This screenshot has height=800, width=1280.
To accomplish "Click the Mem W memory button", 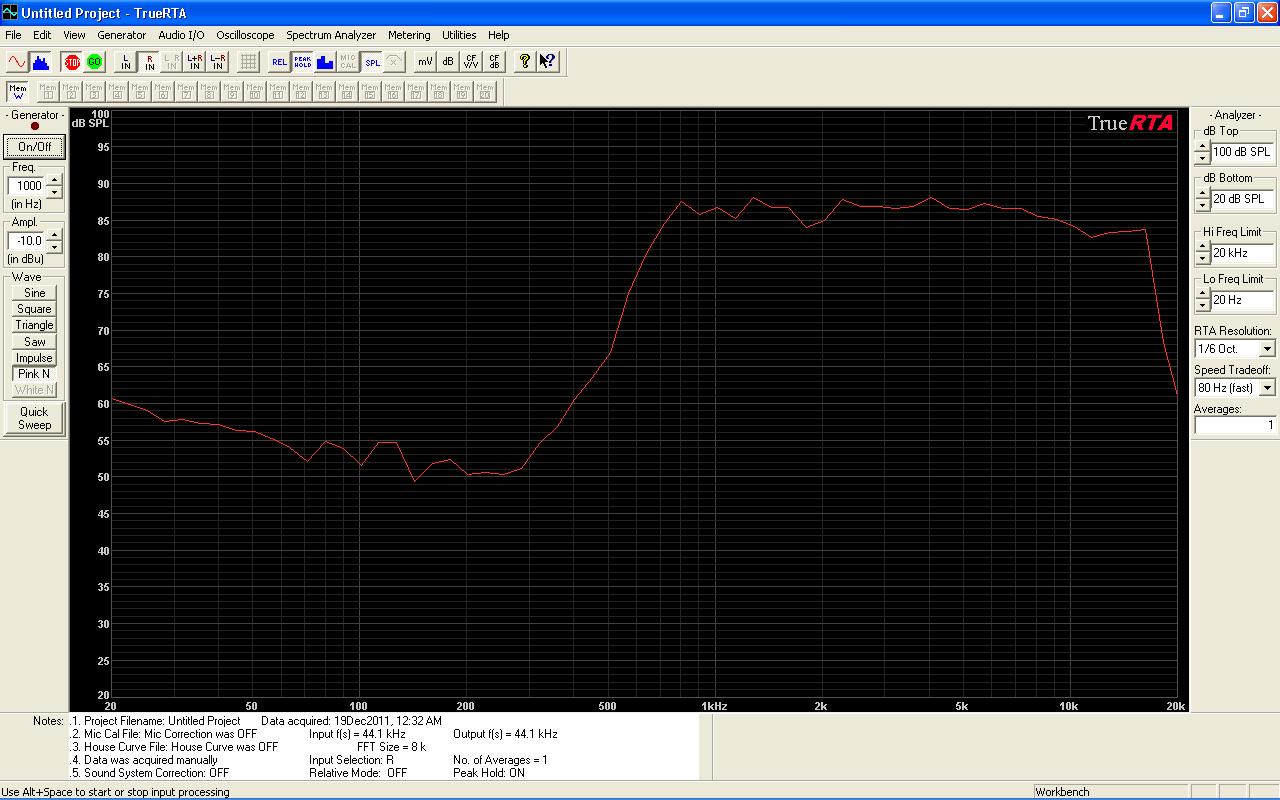I will (x=17, y=92).
